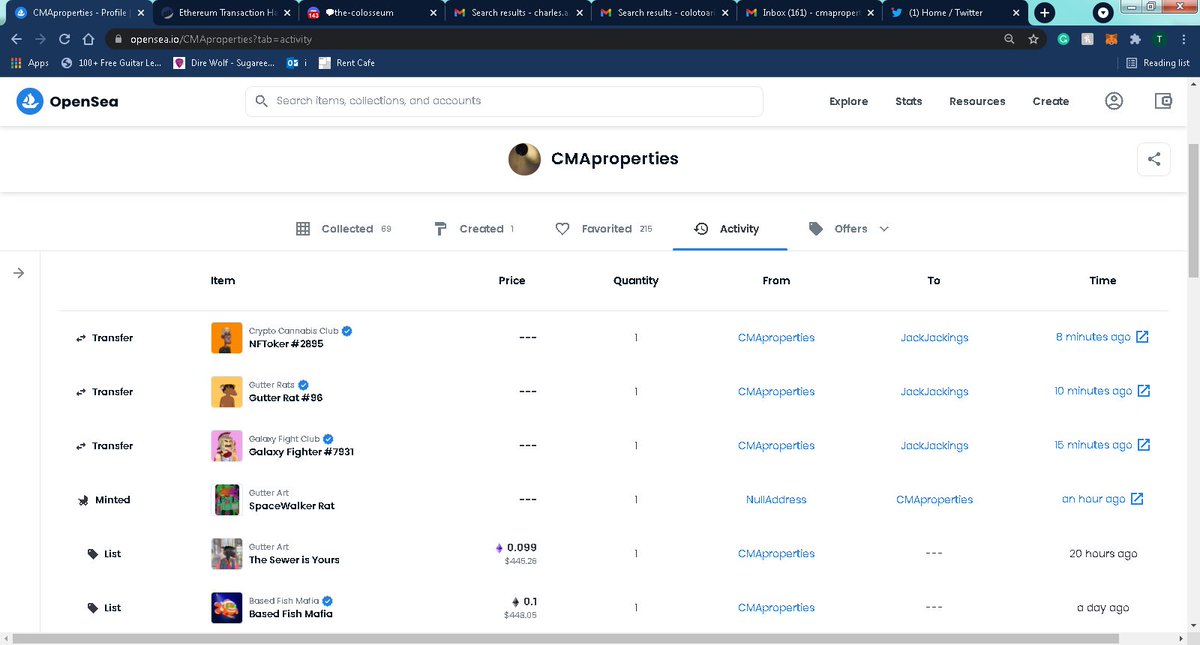Click browser reload button
This screenshot has height=645, width=1200.
(64, 39)
